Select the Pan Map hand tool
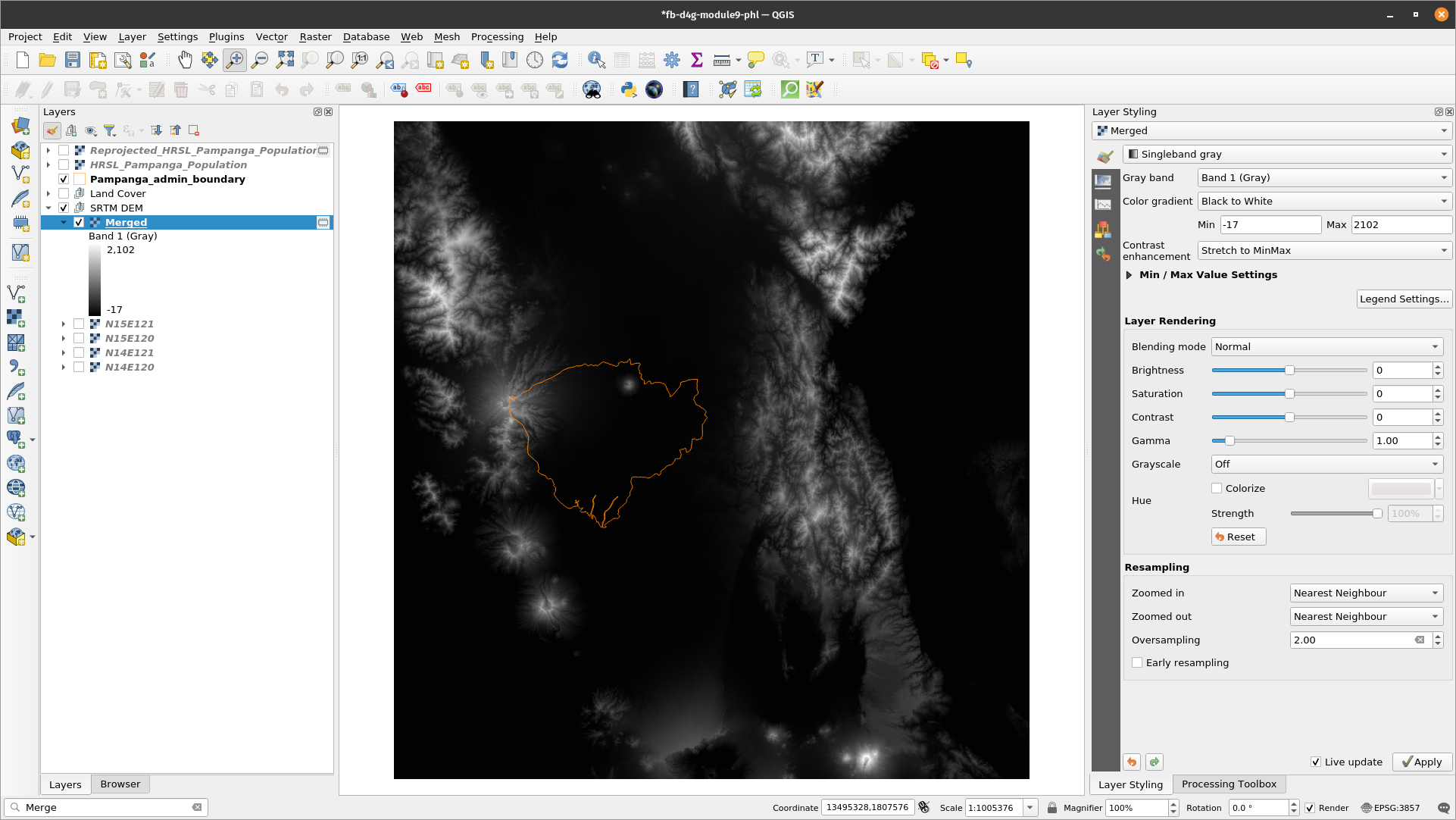The width and height of the screenshot is (1456, 820). click(x=185, y=60)
